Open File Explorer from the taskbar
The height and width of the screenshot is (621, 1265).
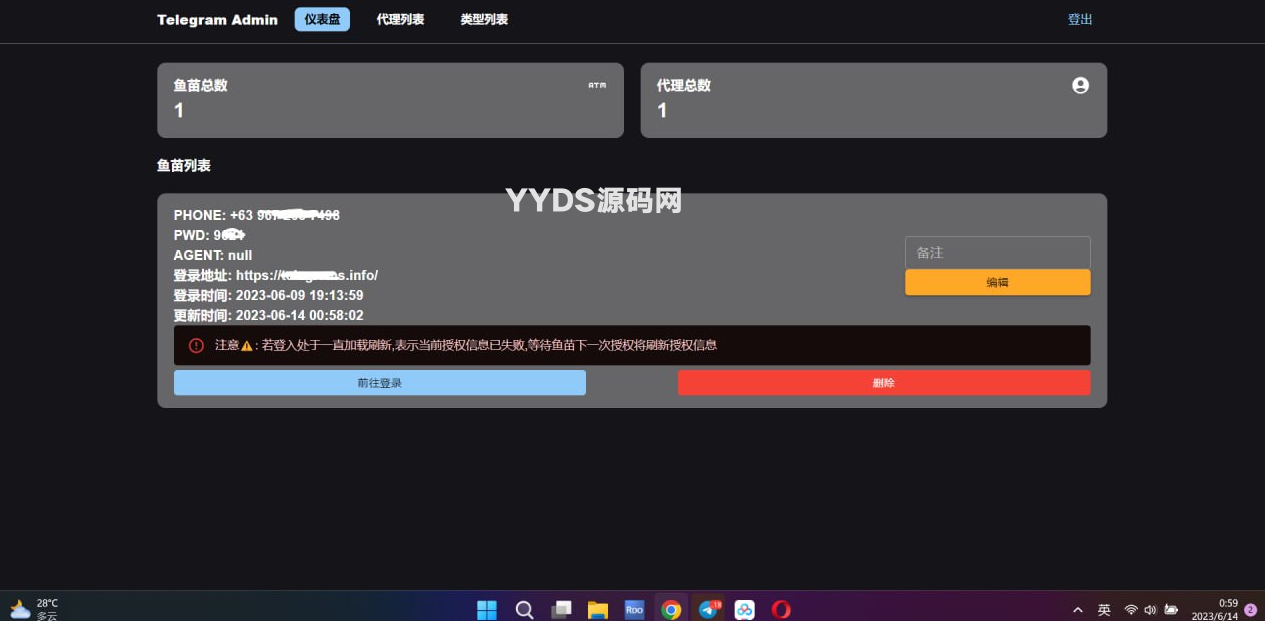[598, 609]
